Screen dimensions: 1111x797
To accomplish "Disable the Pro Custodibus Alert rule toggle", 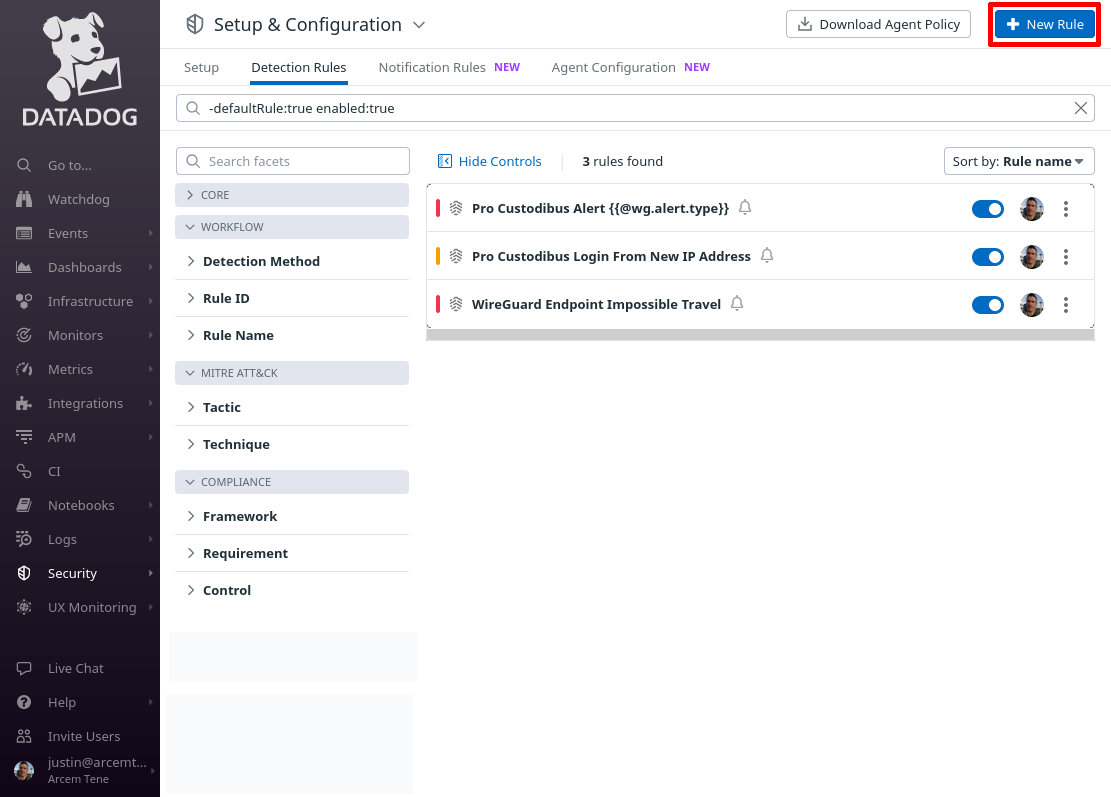I will [x=988, y=209].
